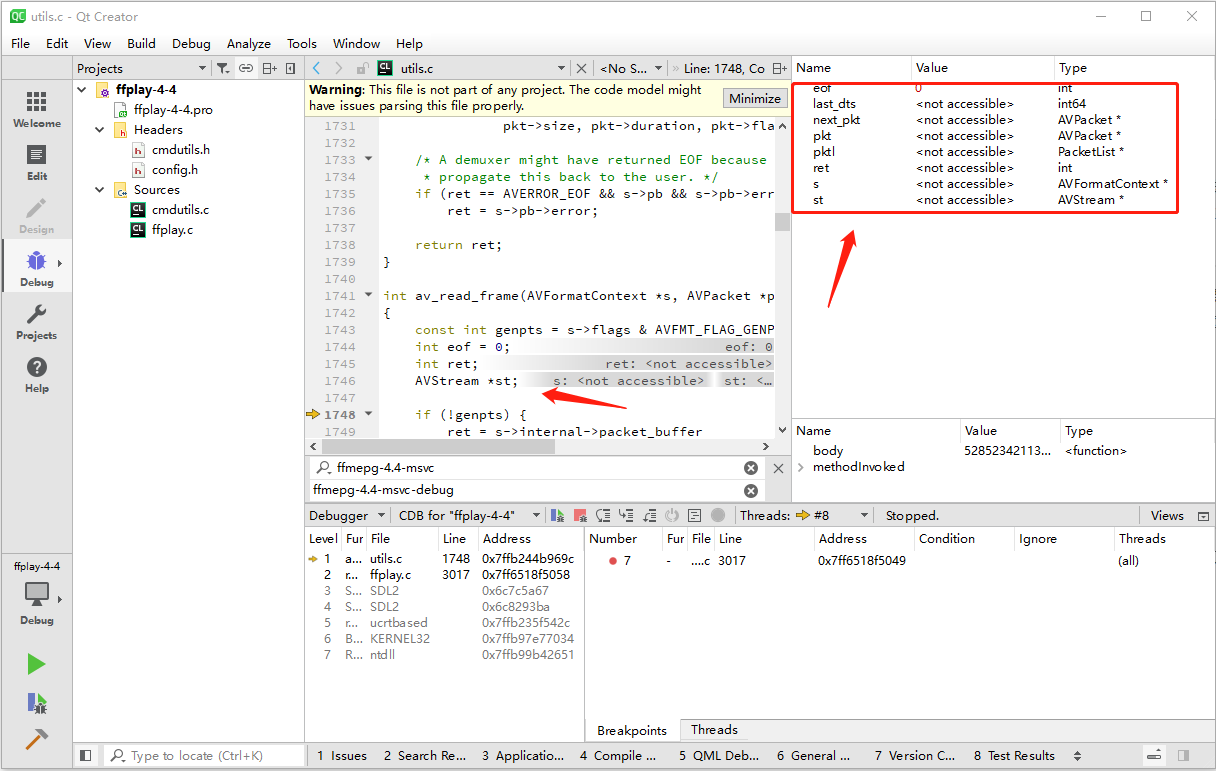Toggle the left sidebar visibility button

[86, 756]
